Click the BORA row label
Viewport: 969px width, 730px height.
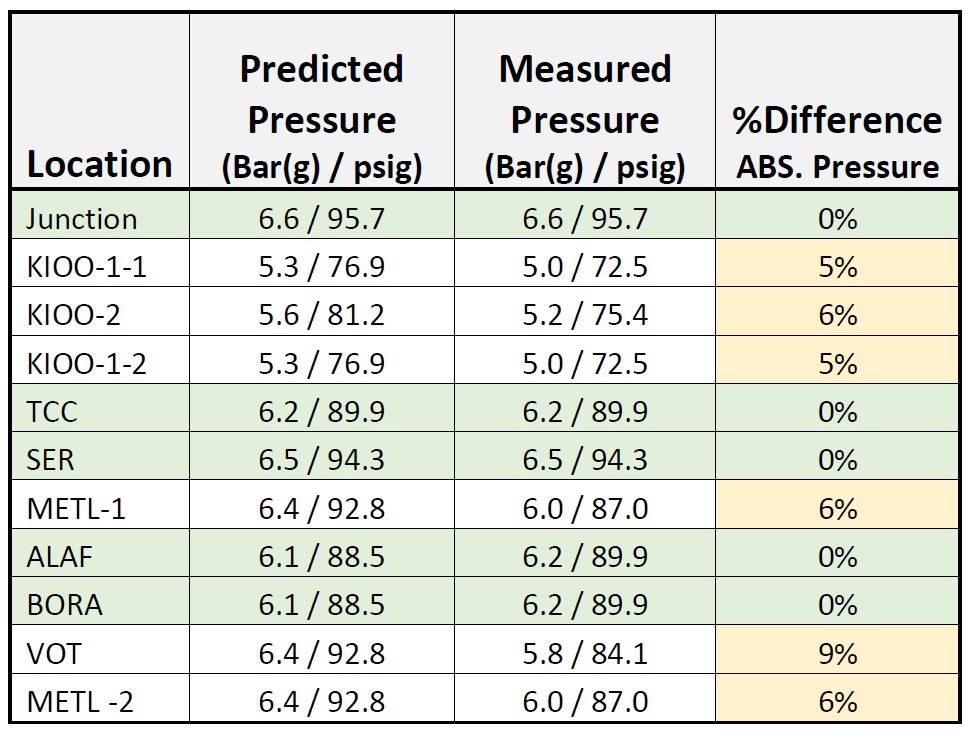click(x=64, y=605)
